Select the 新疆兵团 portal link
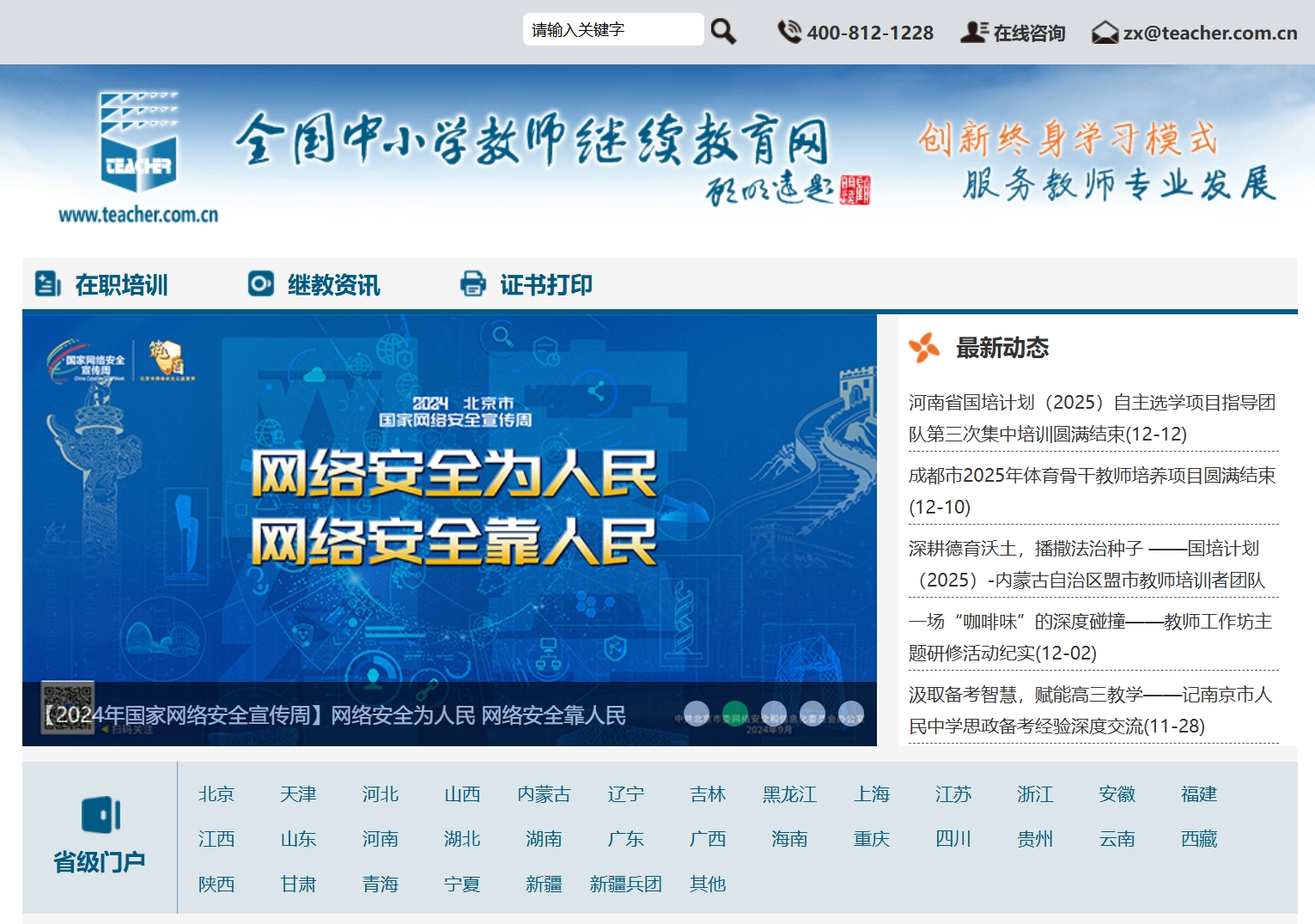Image resolution: width=1315 pixels, height=924 pixels. coord(624,884)
